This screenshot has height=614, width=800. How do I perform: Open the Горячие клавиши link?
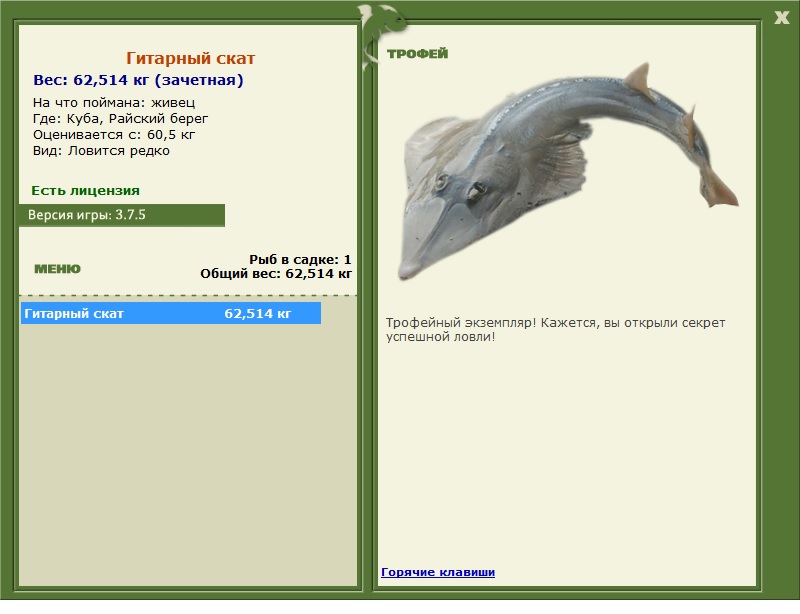pyautogui.click(x=438, y=572)
